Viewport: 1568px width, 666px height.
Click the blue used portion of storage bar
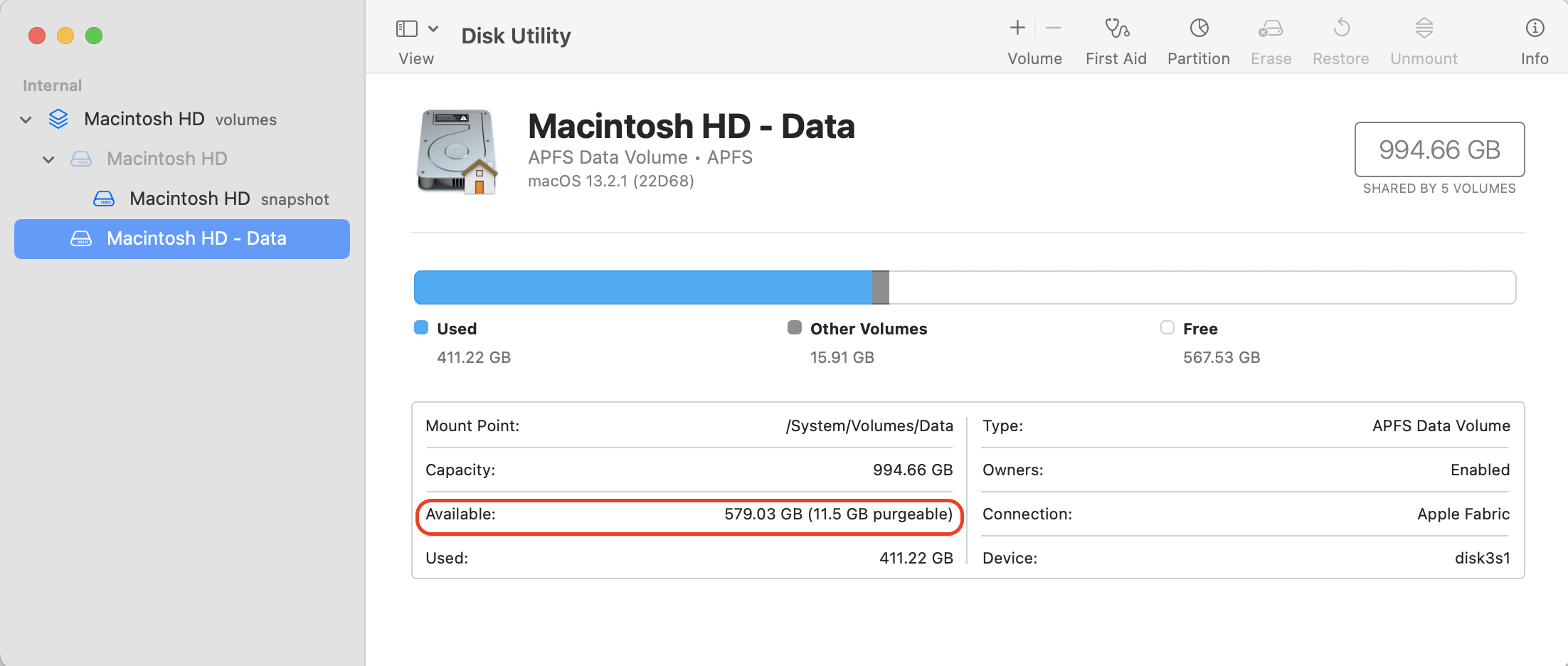[x=642, y=287]
